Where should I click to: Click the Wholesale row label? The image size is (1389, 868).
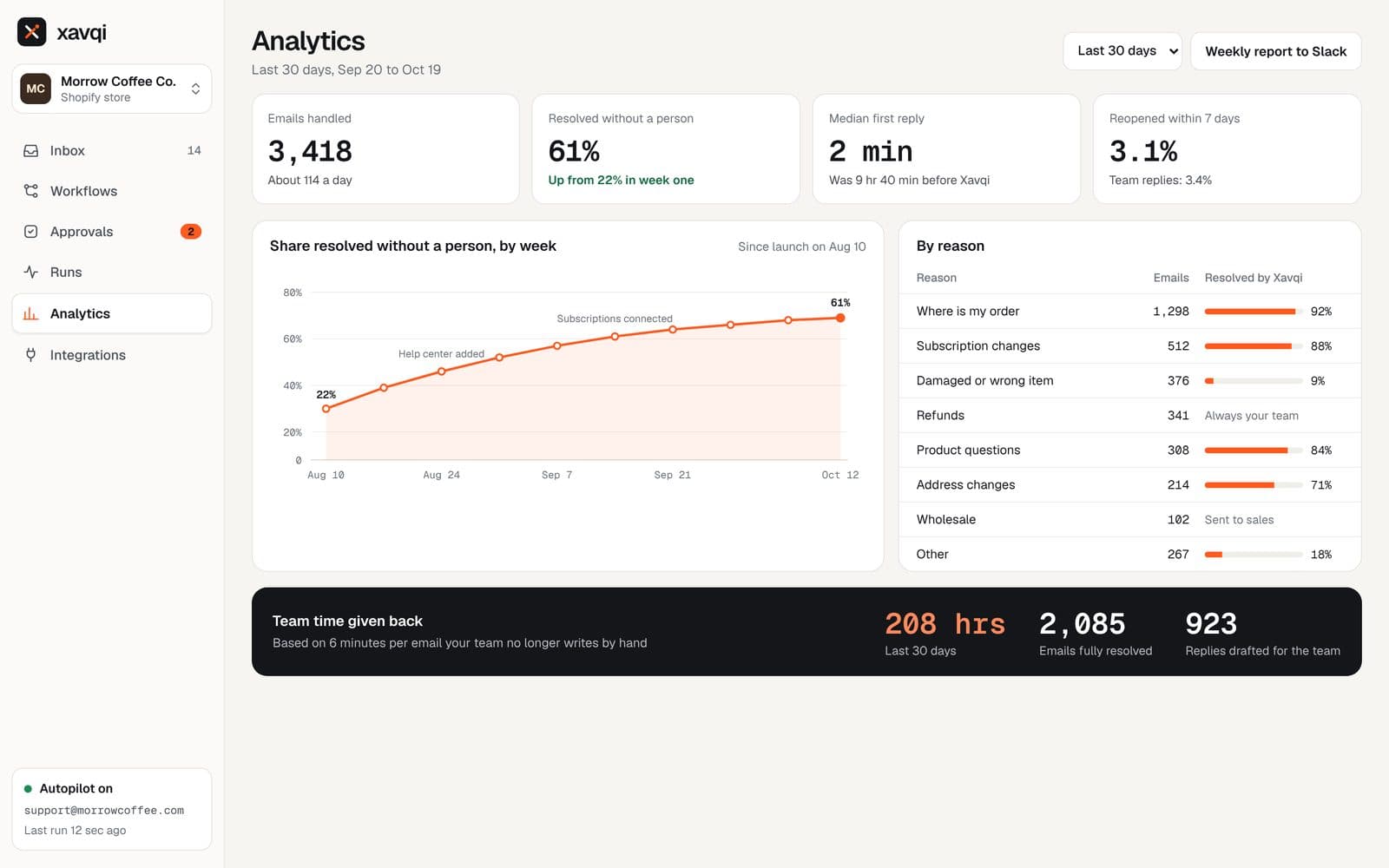coord(946,520)
